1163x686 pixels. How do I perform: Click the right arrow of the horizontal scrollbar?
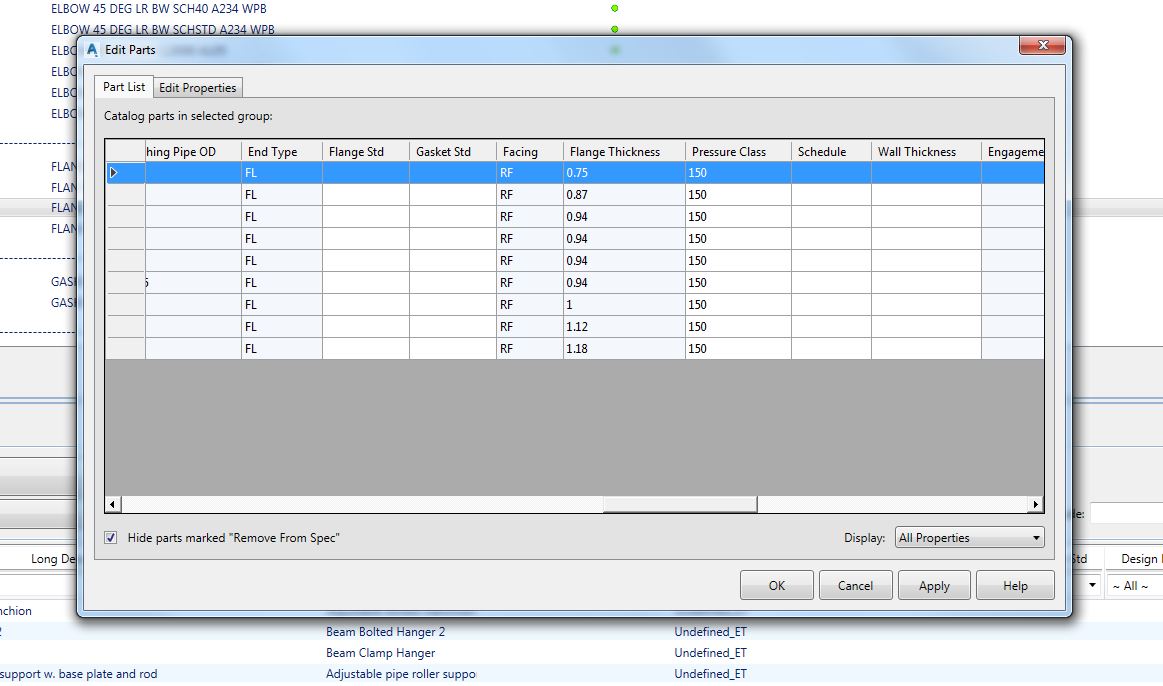tap(1035, 504)
